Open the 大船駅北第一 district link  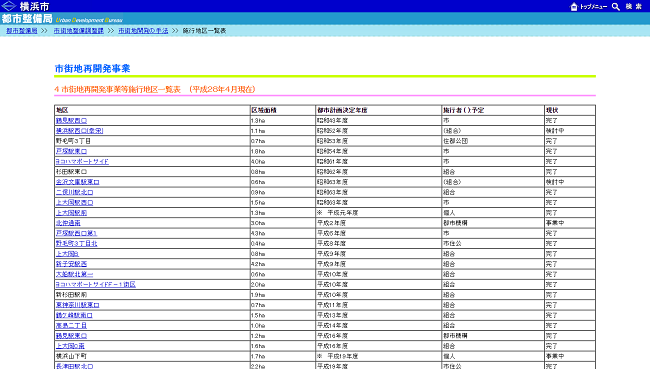(75, 274)
